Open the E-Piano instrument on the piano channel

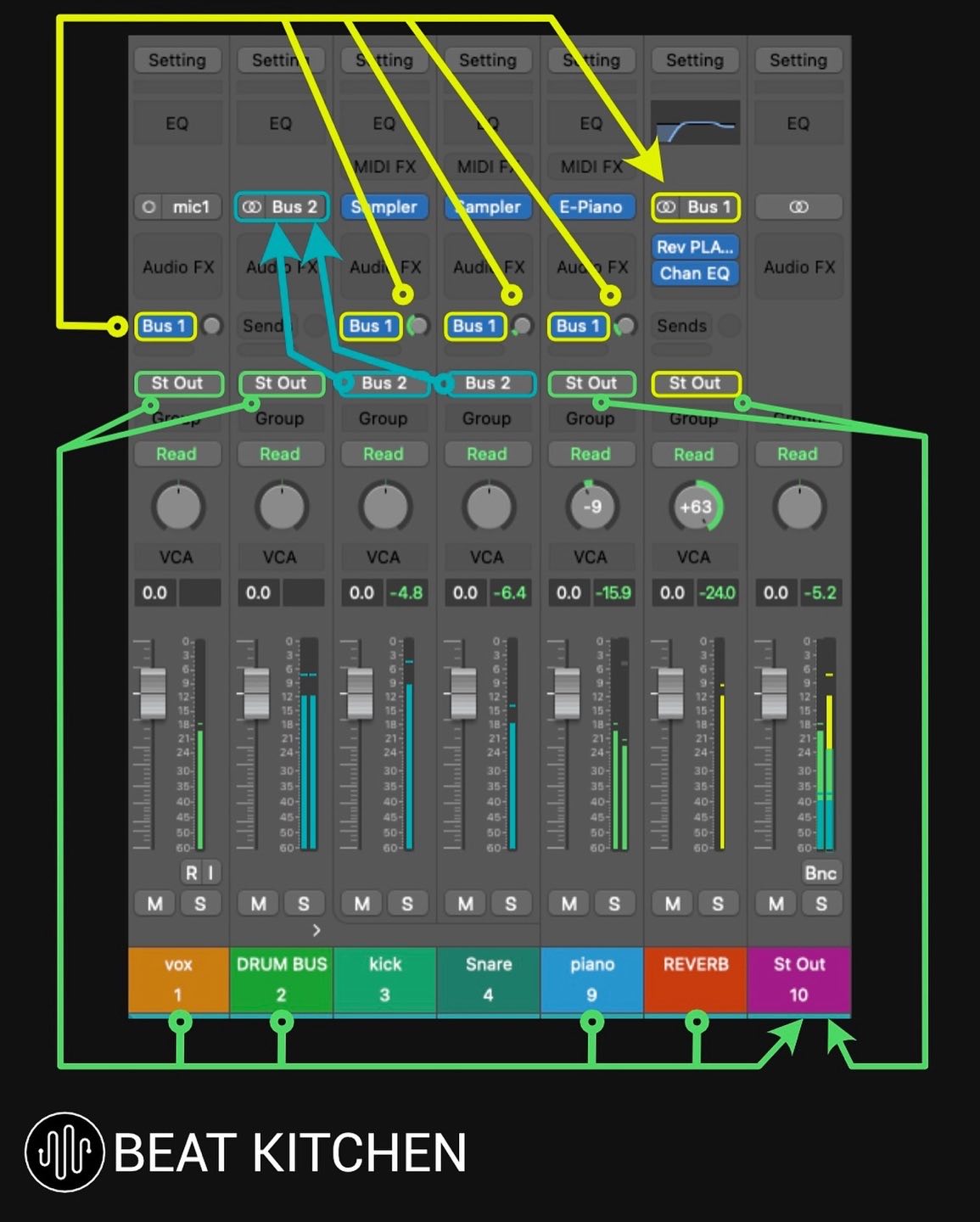coord(591,206)
